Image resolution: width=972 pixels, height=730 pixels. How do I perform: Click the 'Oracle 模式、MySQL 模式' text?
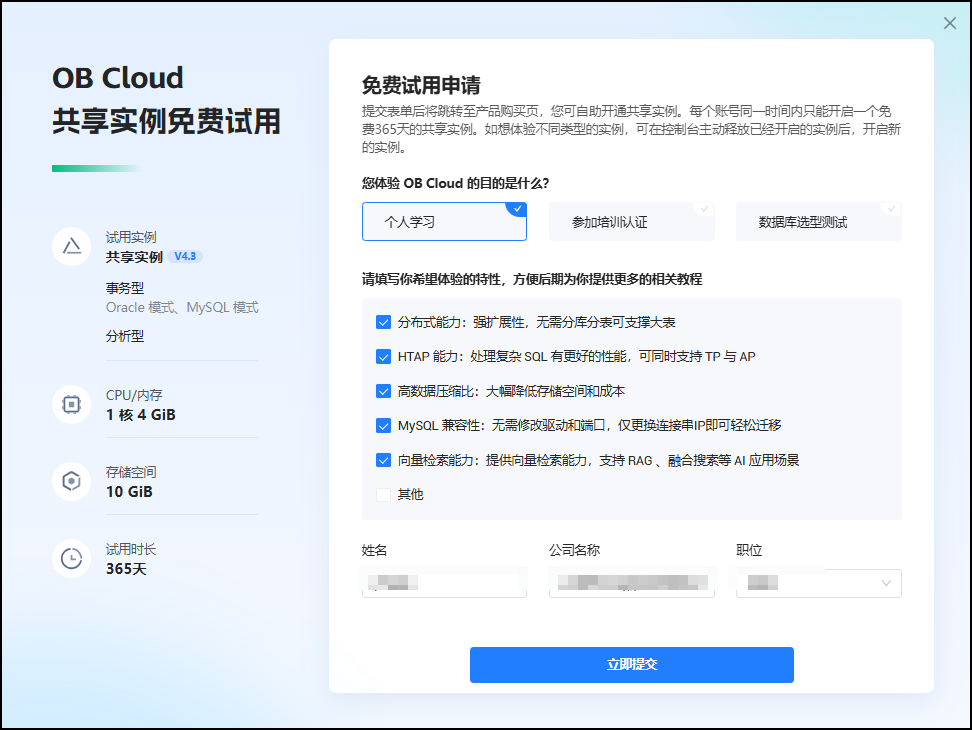pyautogui.click(x=182, y=307)
